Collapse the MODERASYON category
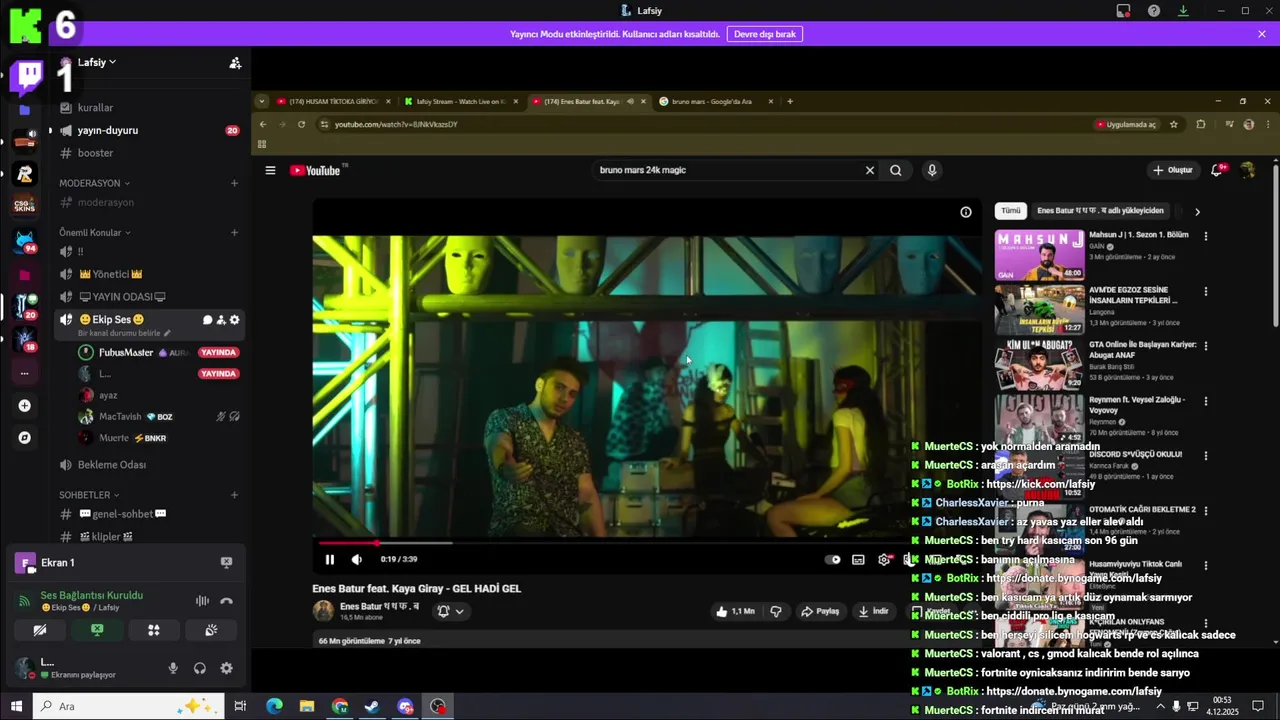The image size is (1280, 720). click(94, 183)
